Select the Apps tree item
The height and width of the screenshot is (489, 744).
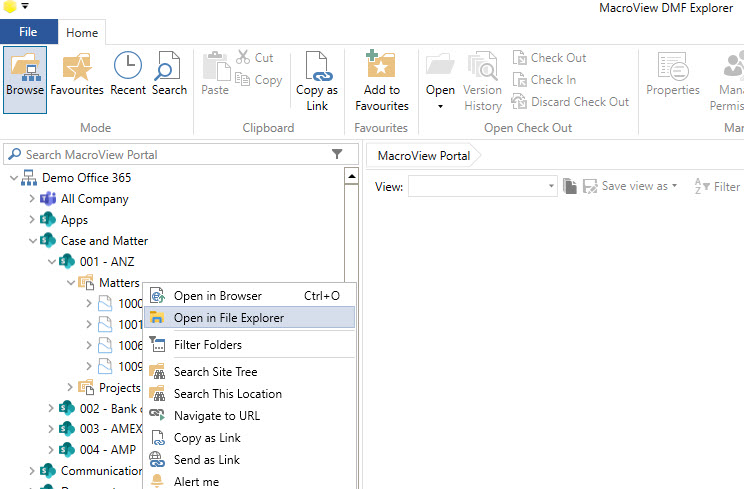74,220
